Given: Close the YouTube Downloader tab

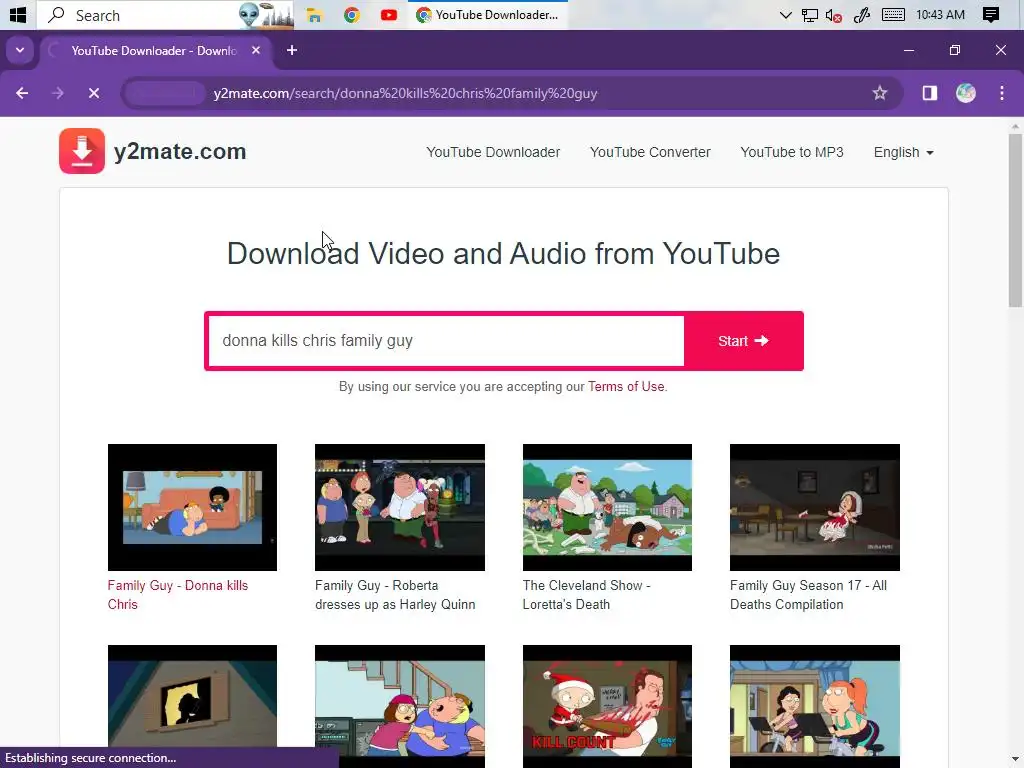Looking at the screenshot, I should 256,50.
